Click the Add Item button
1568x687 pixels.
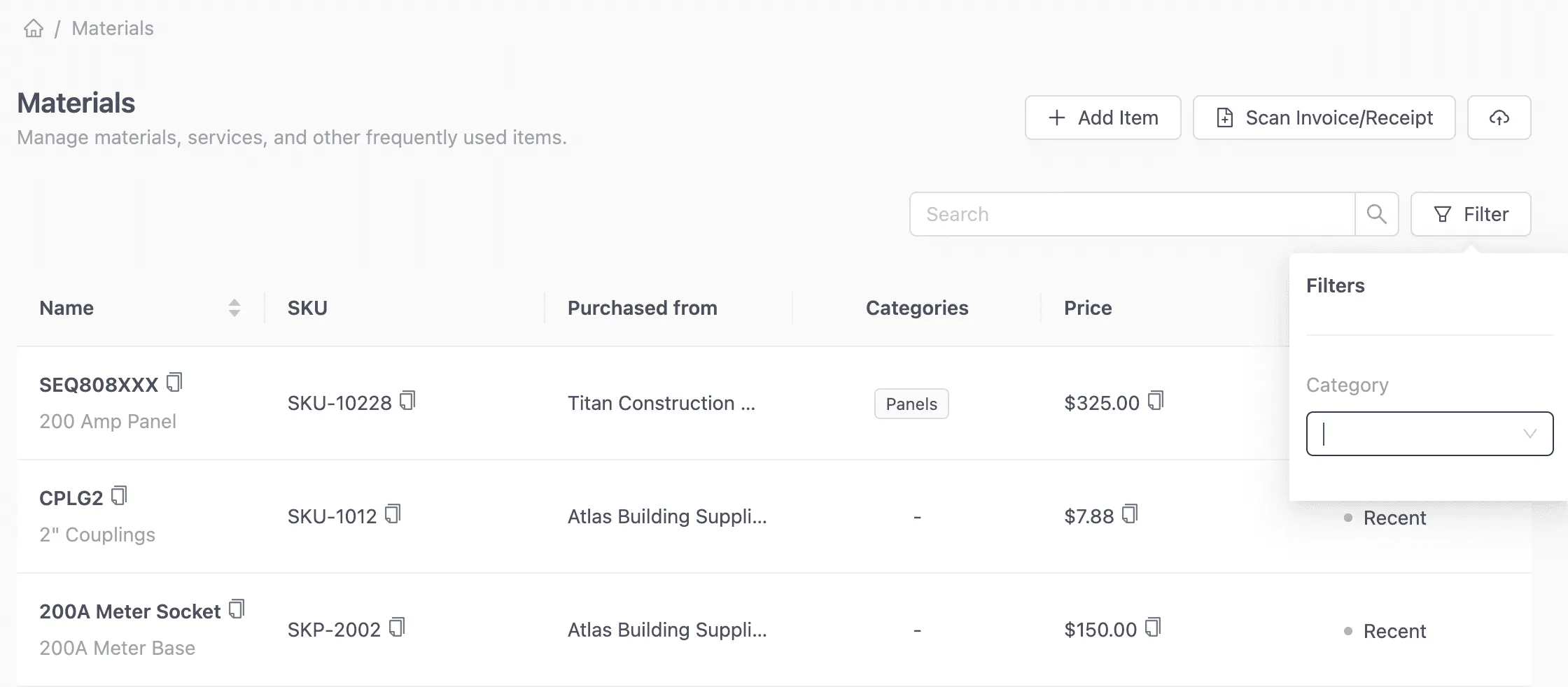point(1102,118)
